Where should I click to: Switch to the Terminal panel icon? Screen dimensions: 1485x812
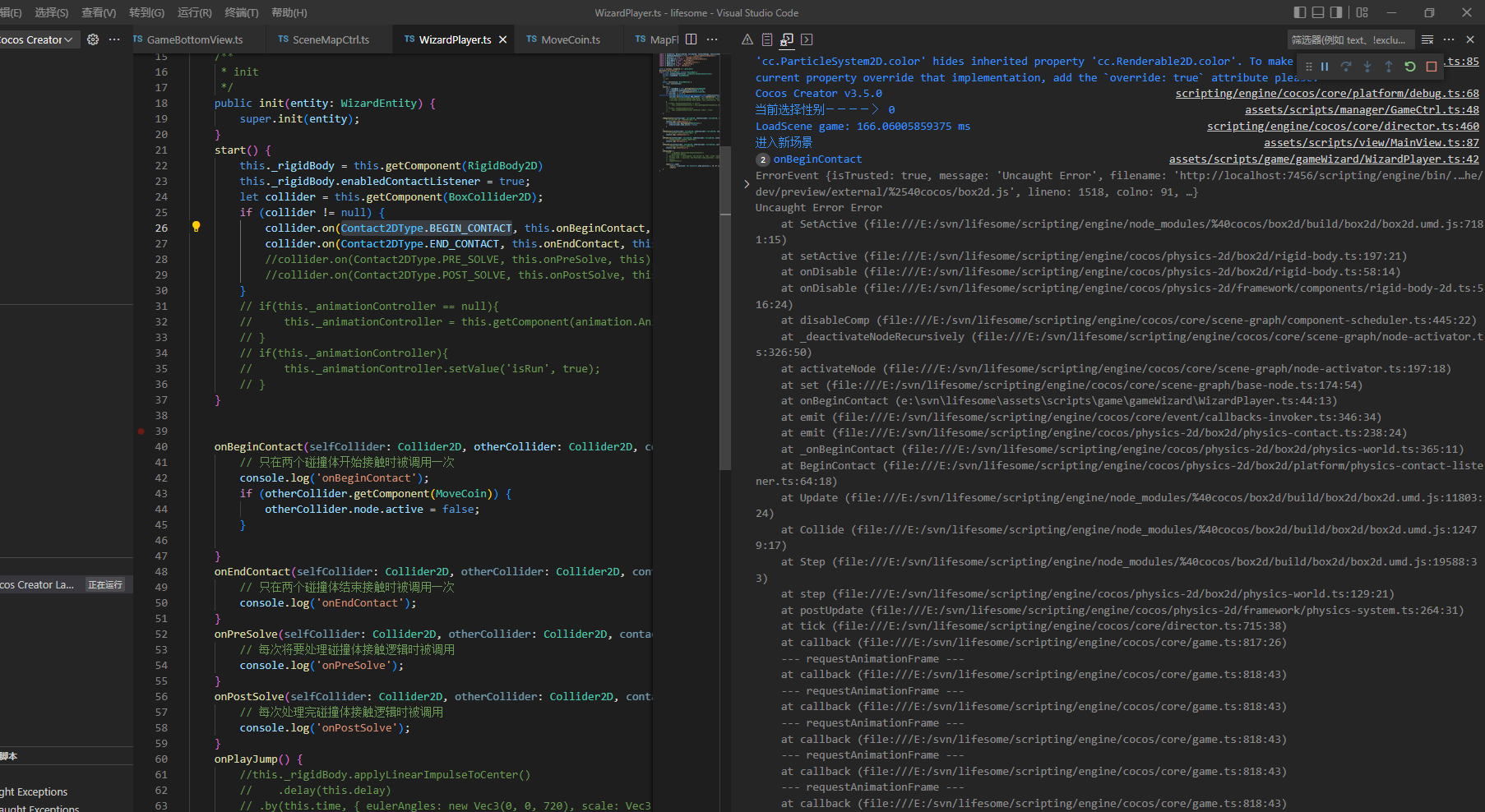(x=807, y=39)
